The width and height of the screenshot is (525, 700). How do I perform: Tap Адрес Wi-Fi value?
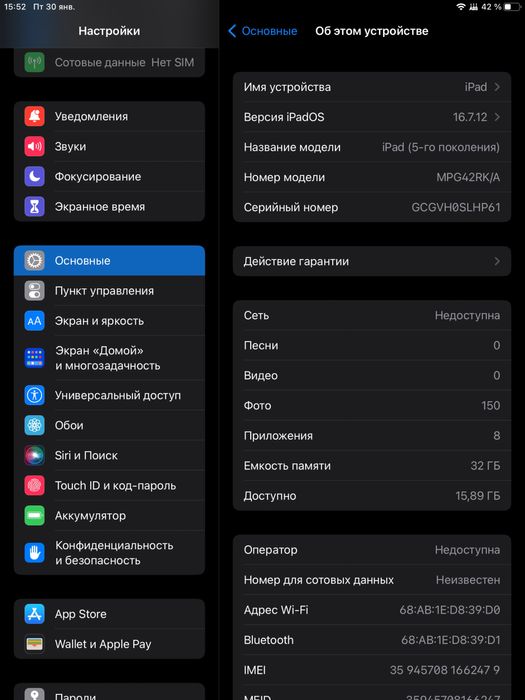click(450, 610)
